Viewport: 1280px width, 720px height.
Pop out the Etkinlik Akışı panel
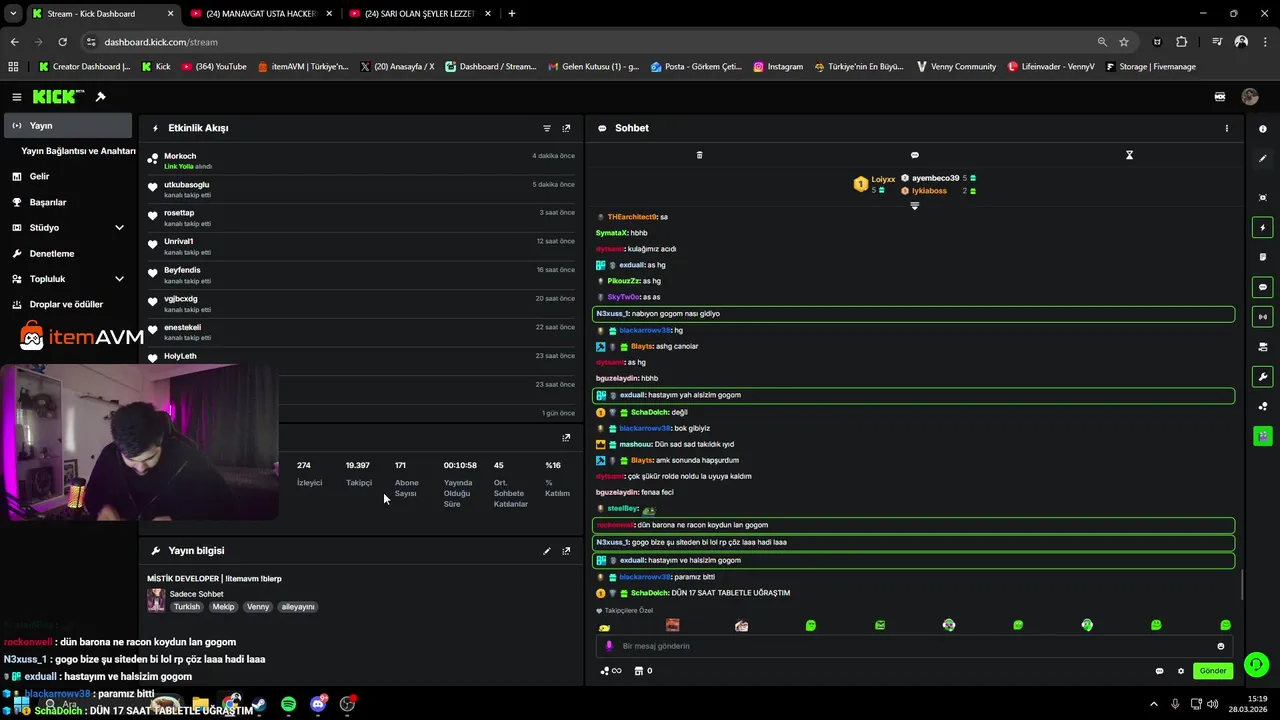(566, 128)
